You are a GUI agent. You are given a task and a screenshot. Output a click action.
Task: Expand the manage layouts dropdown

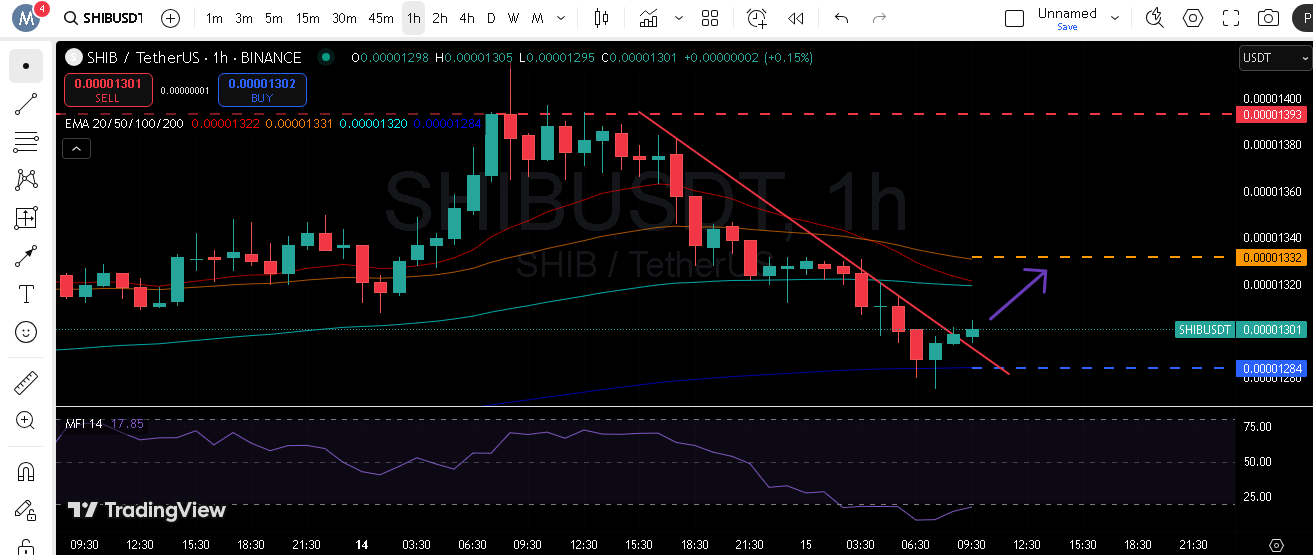(x=1116, y=18)
